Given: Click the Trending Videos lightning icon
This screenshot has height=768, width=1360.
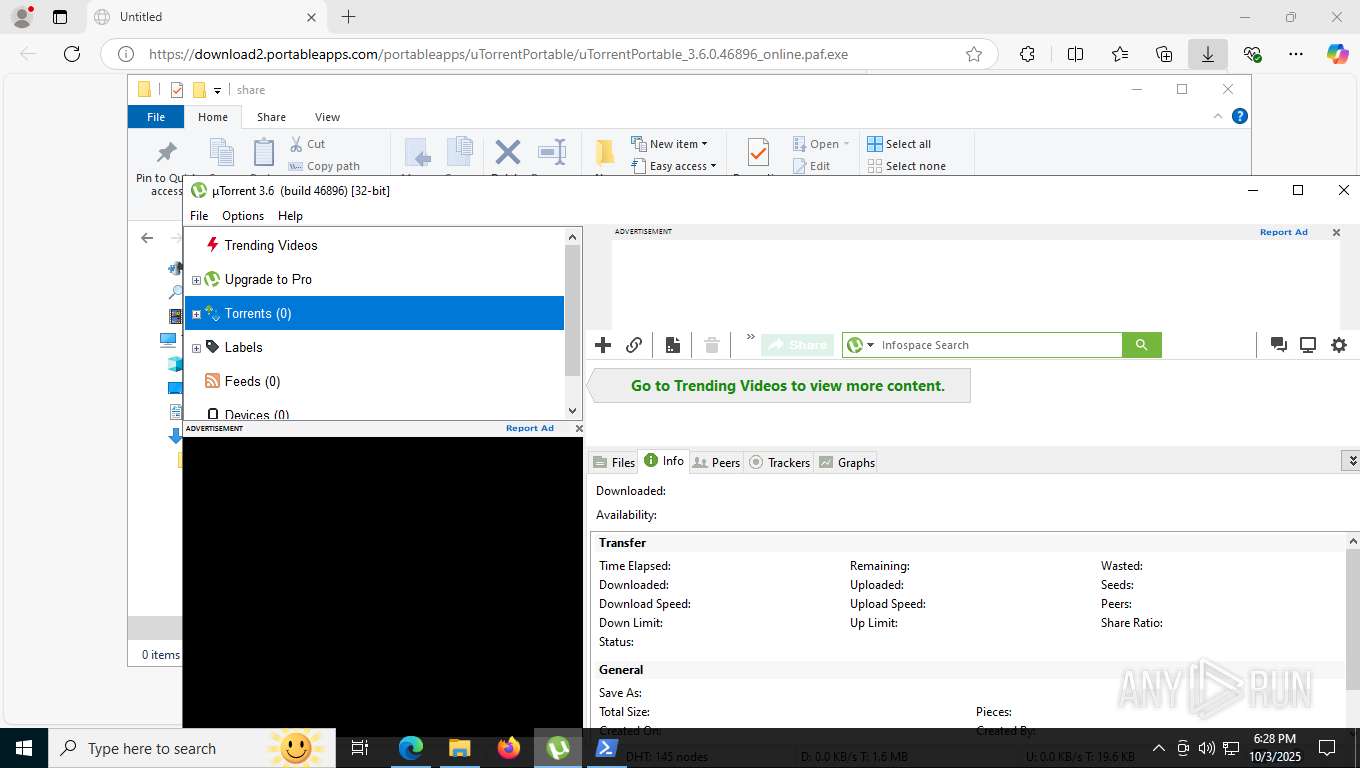Looking at the screenshot, I should 212,245.
